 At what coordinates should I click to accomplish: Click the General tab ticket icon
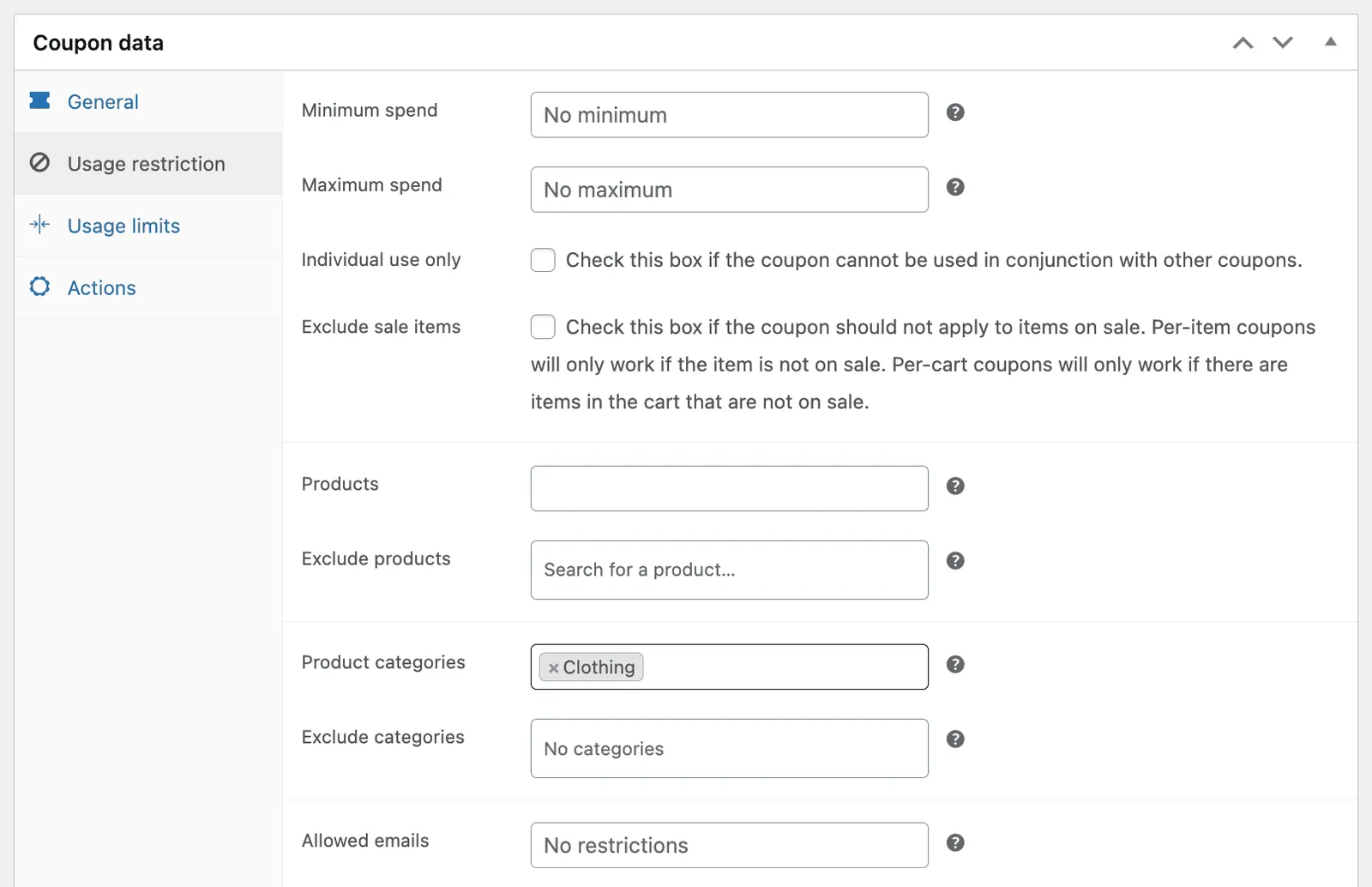tap(39, 100)
